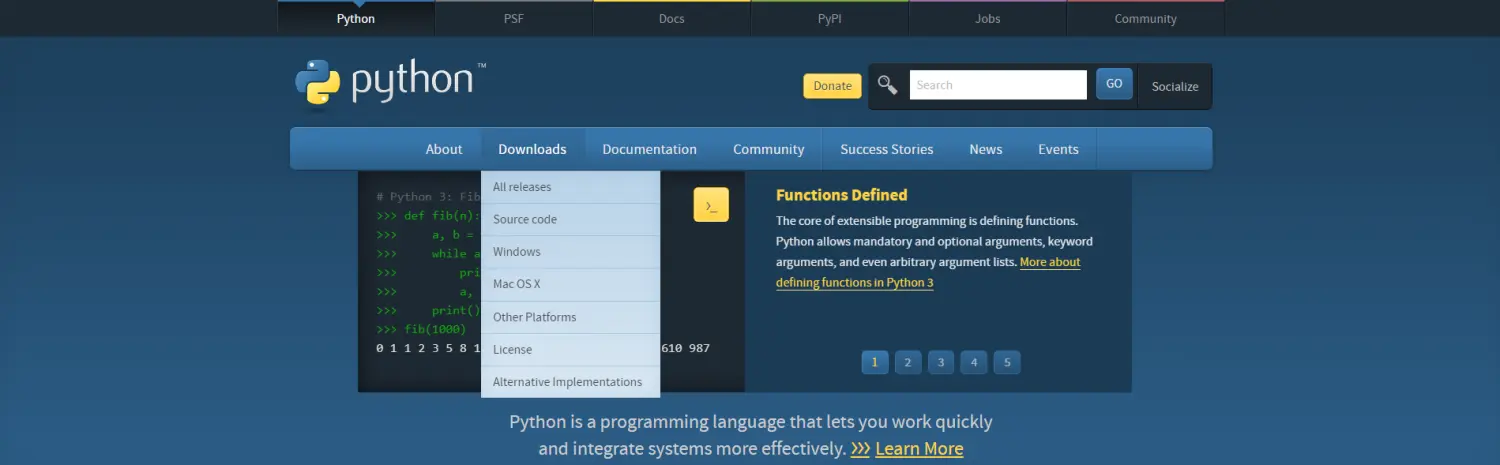
Task: Open the Jobs top tab
Action: coord(987,18)
